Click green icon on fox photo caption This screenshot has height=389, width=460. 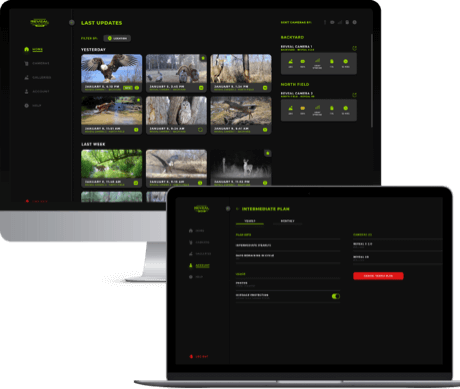point(136,130)
